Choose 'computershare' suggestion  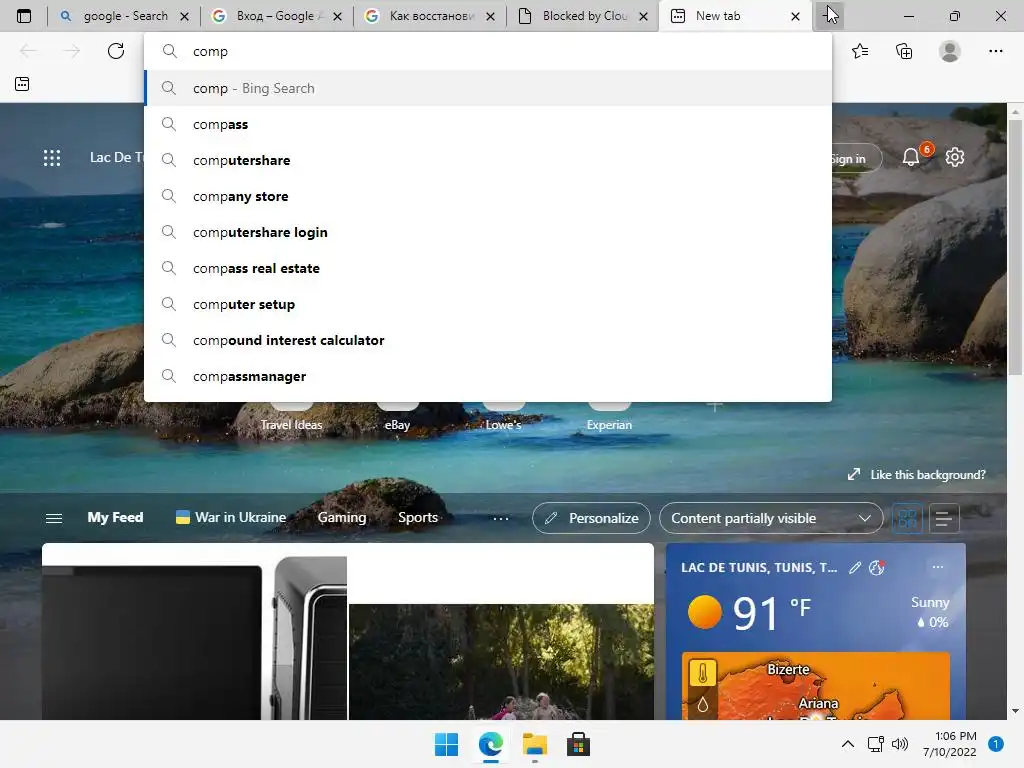[x=488, y=160]
